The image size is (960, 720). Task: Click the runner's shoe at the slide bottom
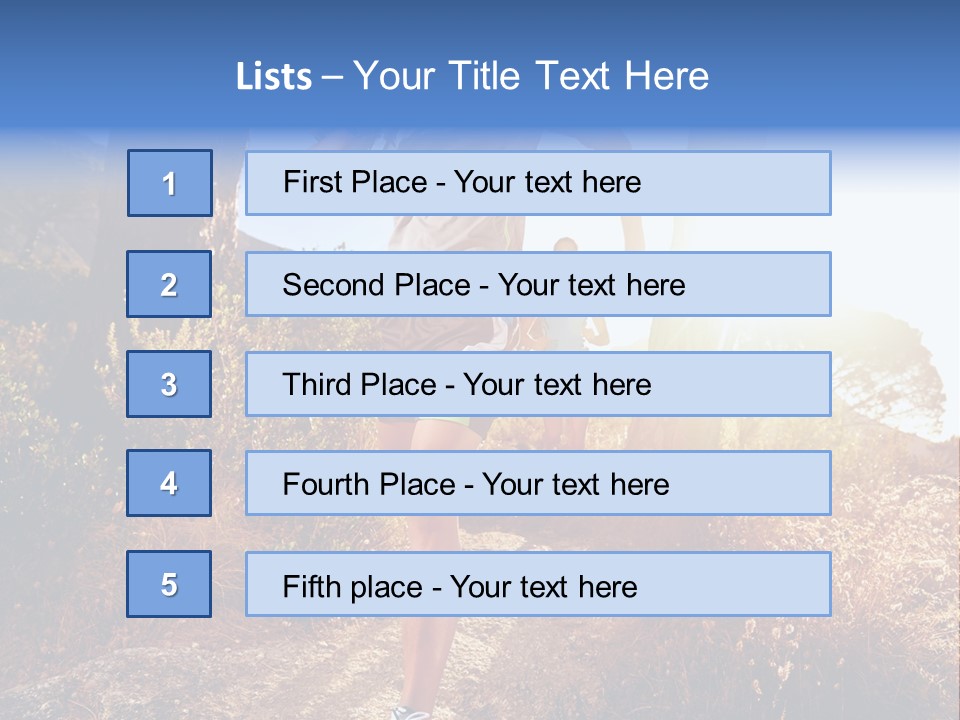pyautogui.click(x=411, y=712)
